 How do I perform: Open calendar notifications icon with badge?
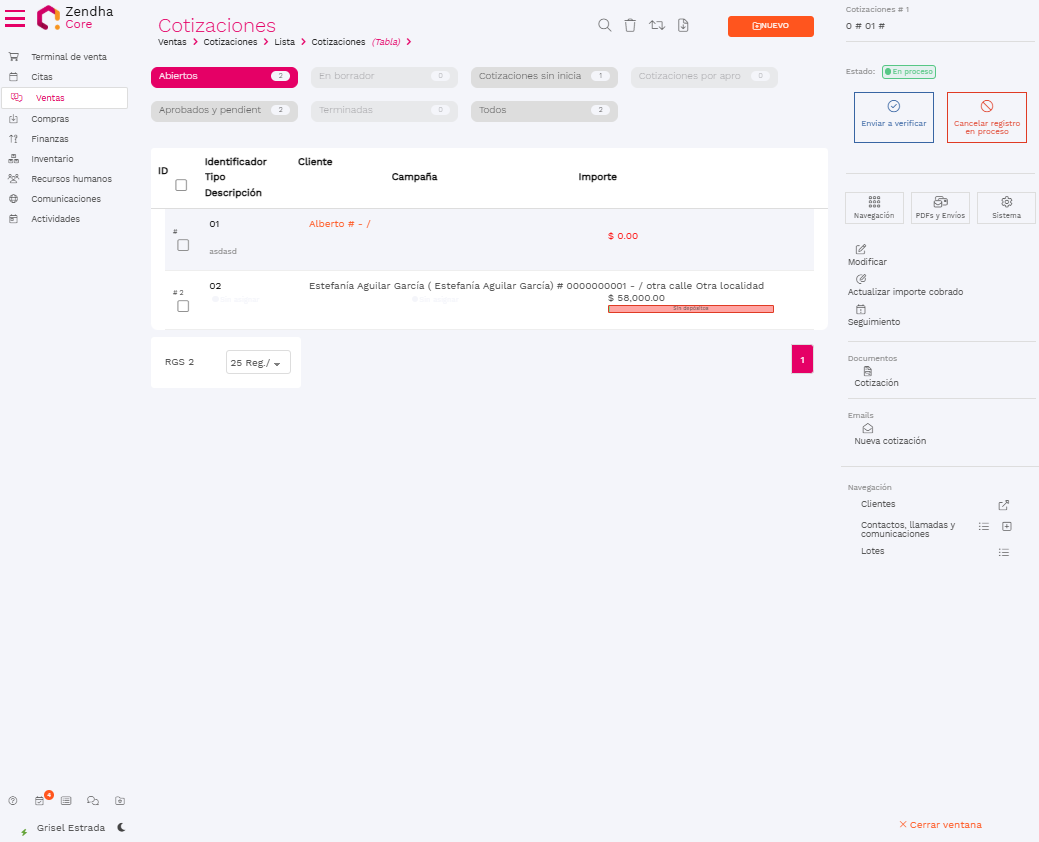(x=40, y=801)
